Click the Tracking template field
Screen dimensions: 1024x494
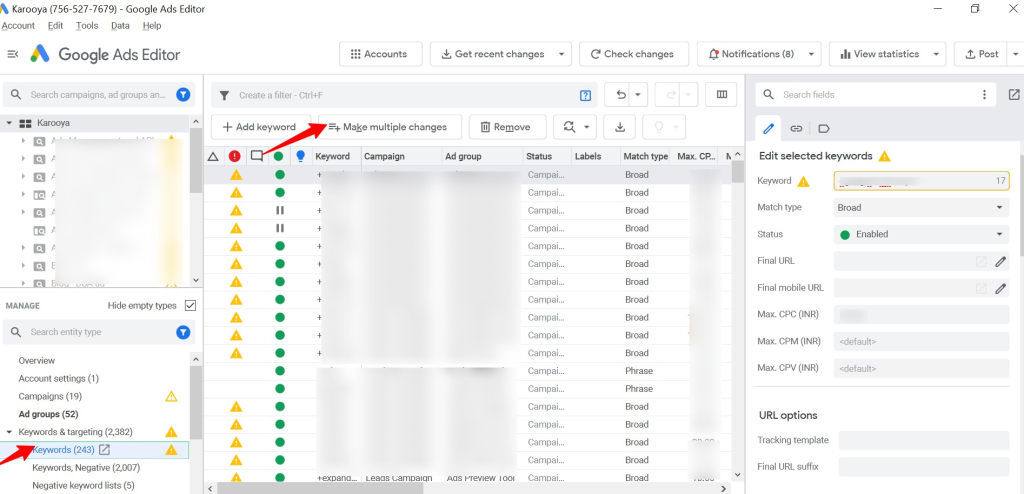[923, 440]
